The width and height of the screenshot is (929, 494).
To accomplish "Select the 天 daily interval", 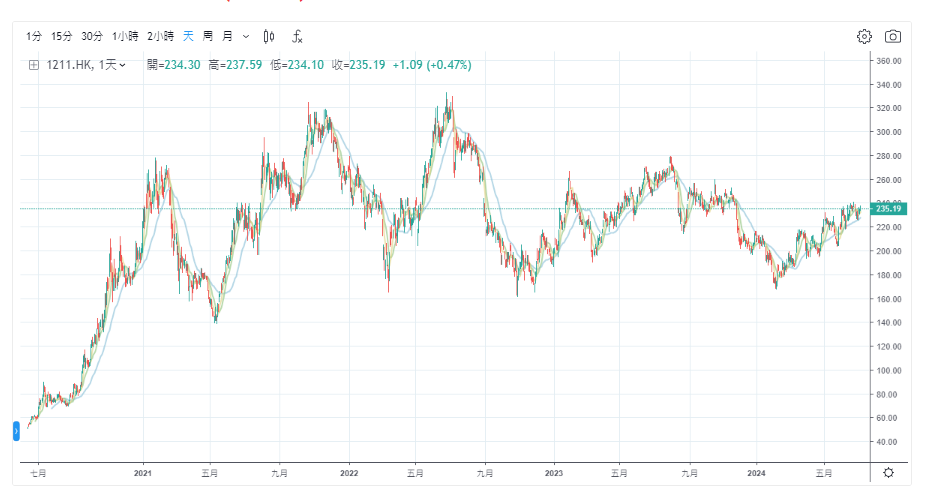I will click(188, 37).
